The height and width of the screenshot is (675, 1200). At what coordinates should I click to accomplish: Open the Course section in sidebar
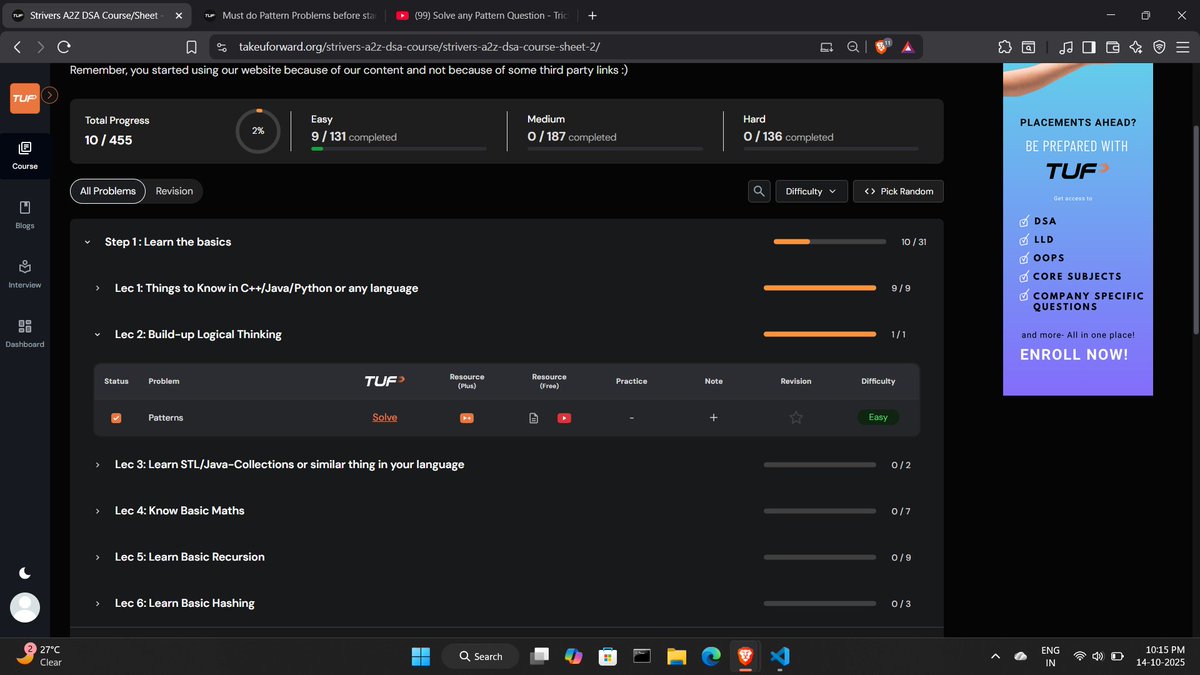25,155
